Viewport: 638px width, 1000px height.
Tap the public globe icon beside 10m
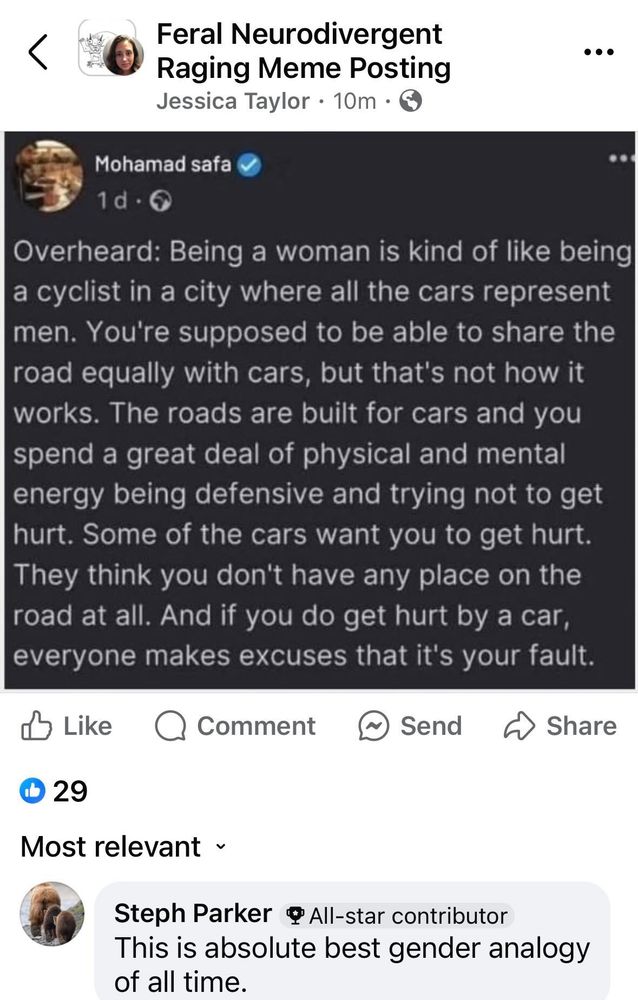(410, 101)
